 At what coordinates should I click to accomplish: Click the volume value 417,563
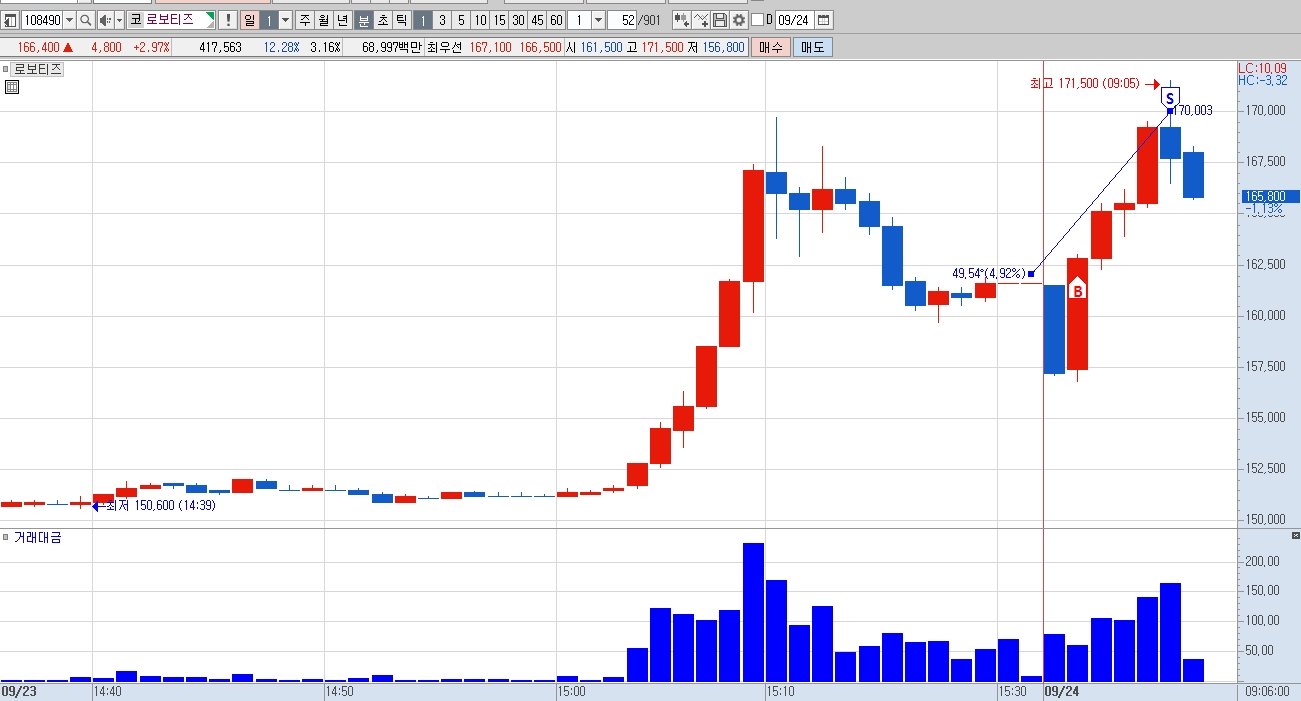(x=220, y=47)
